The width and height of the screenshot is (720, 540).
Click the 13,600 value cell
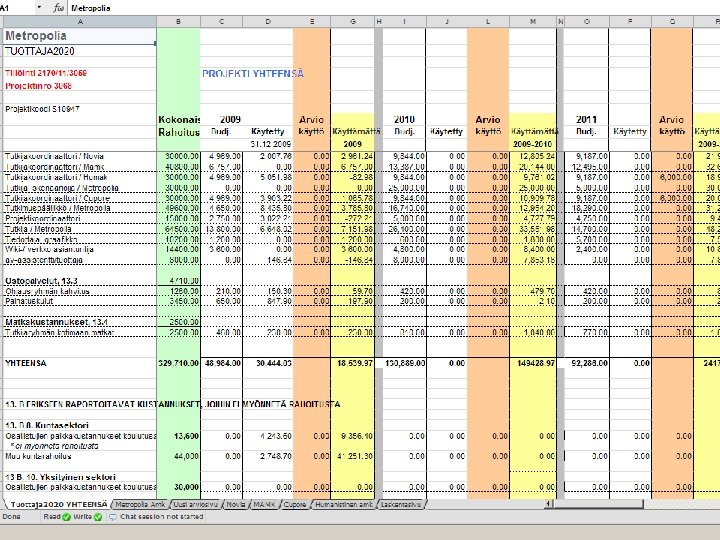(x=179, y=436)
